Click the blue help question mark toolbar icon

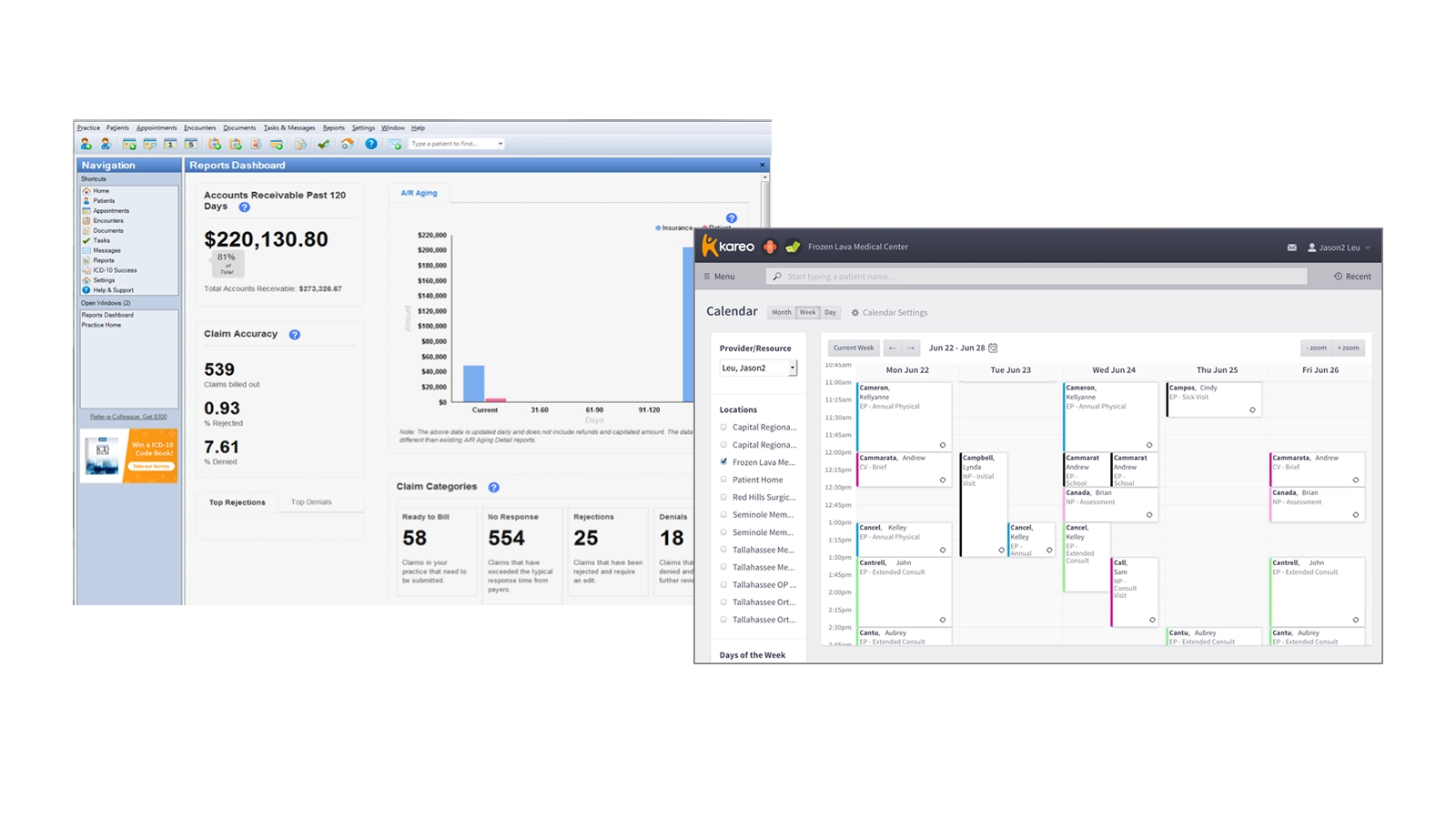click(371, 144)
